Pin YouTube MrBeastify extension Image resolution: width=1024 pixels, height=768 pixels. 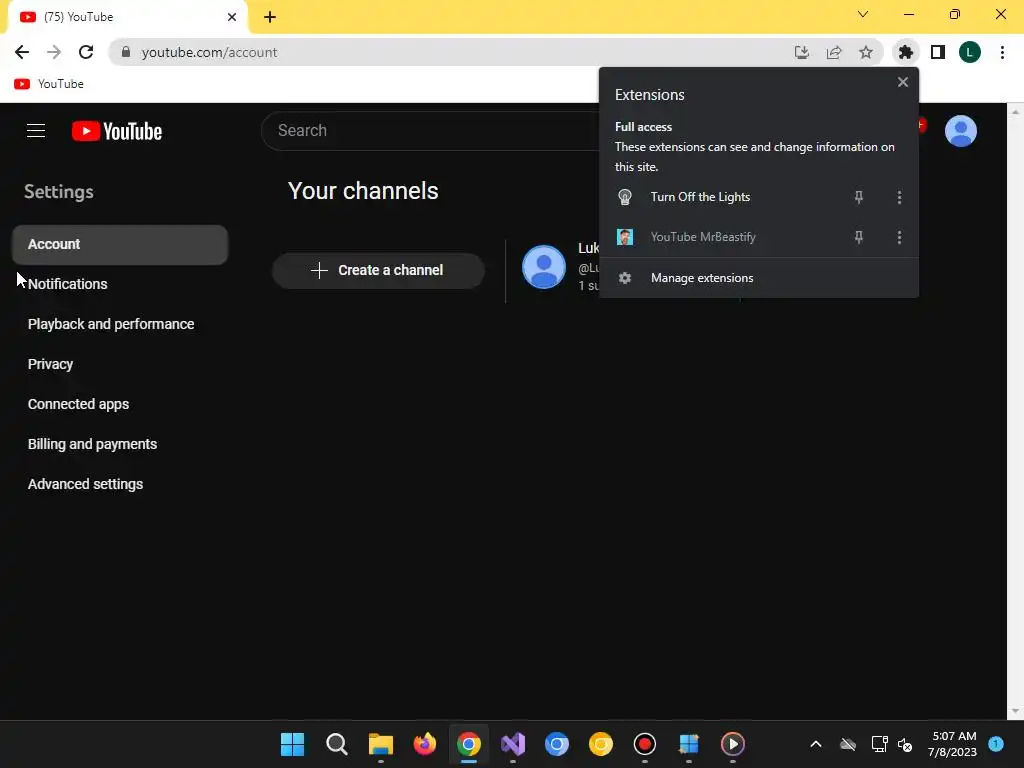point(859,237)
